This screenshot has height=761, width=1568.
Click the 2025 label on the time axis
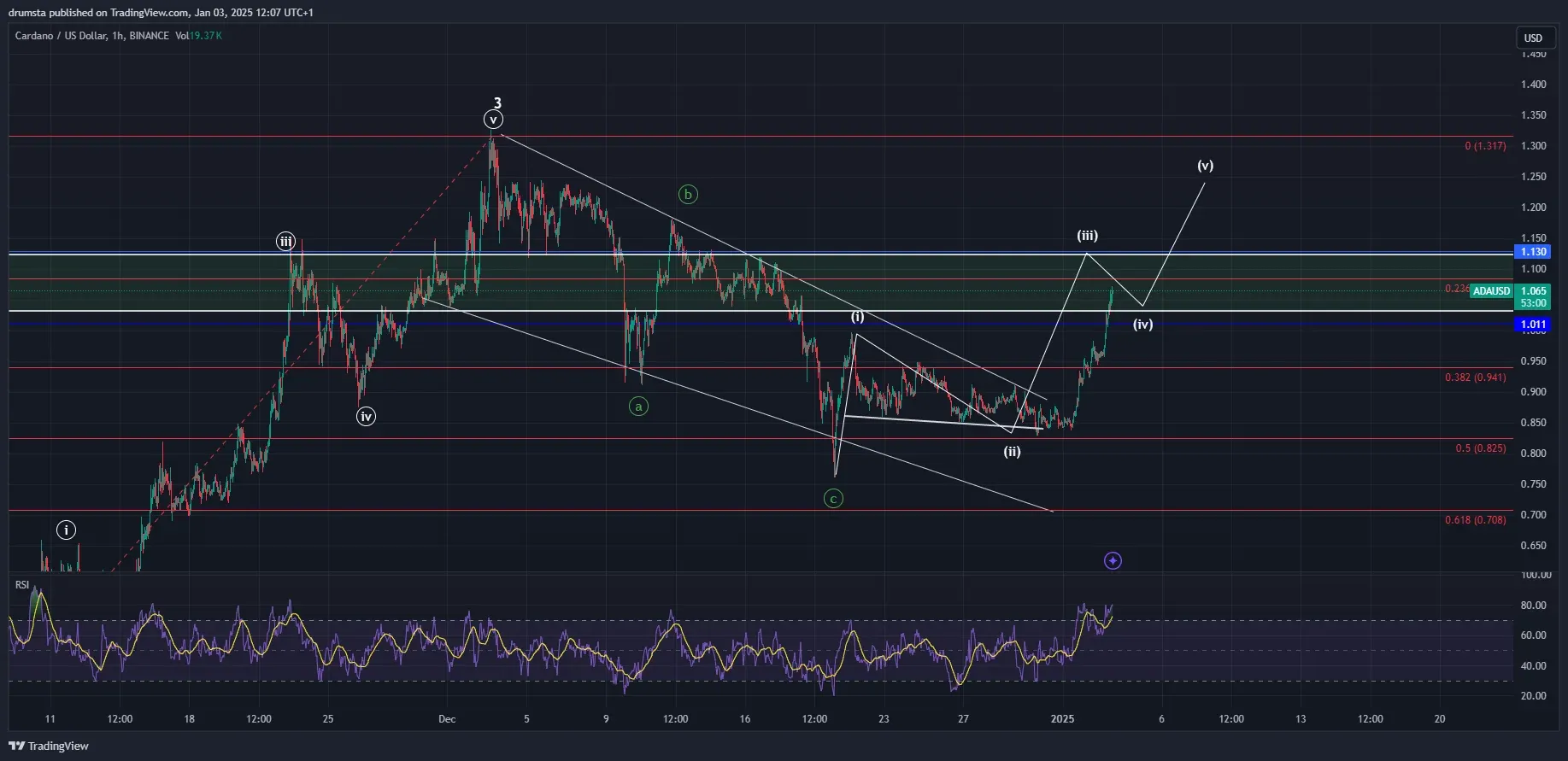coord(1062,719)
